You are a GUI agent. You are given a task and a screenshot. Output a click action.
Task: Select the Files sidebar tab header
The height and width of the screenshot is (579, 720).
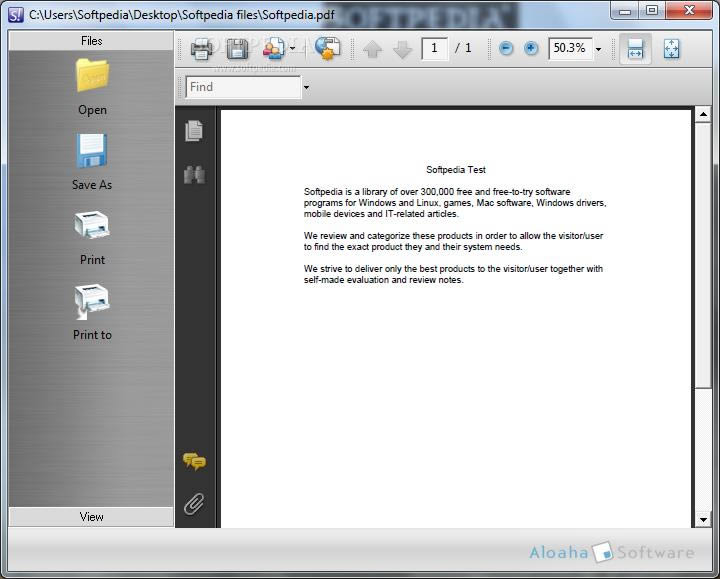91,41
